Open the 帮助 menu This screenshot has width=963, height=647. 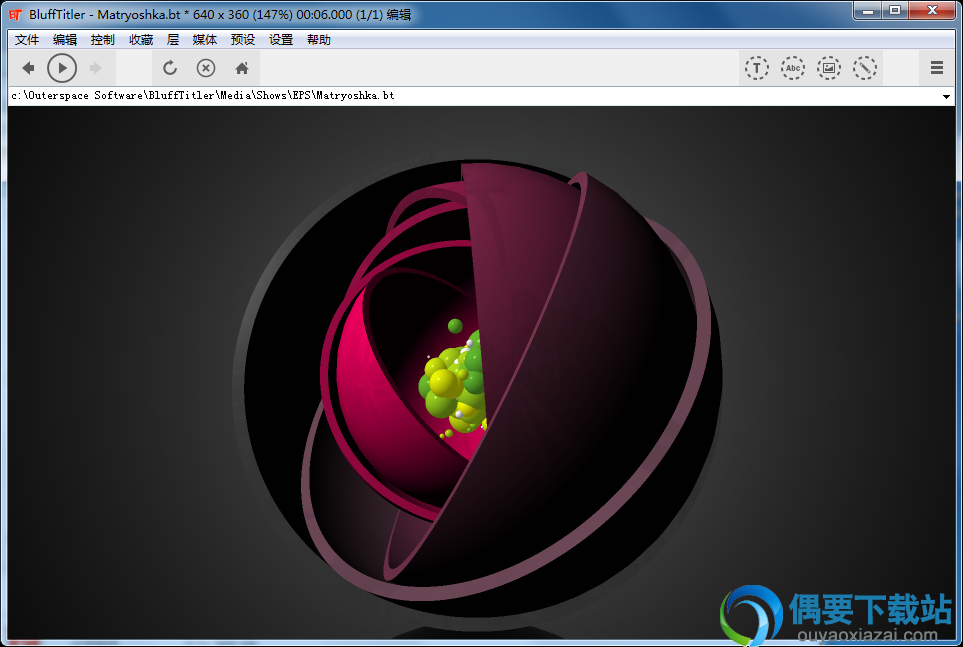tap(319, 40)
